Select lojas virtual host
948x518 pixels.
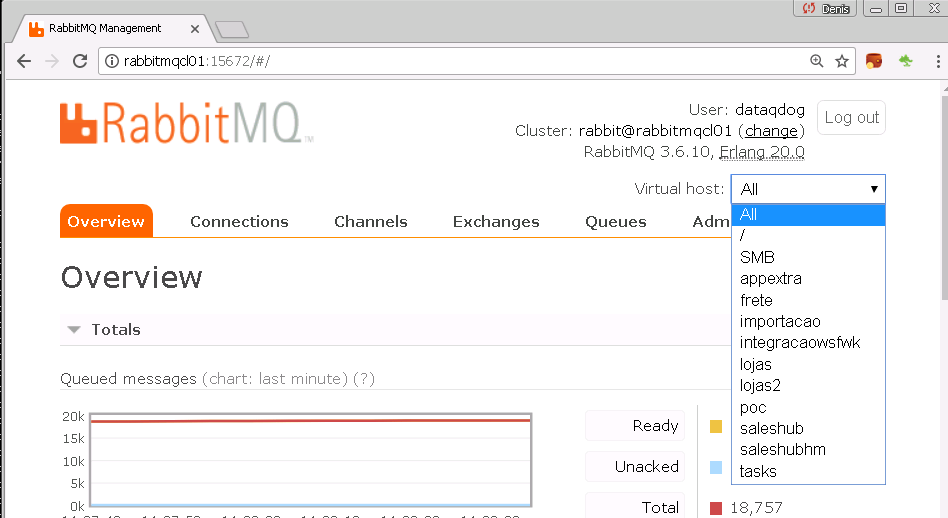(808, 364)
